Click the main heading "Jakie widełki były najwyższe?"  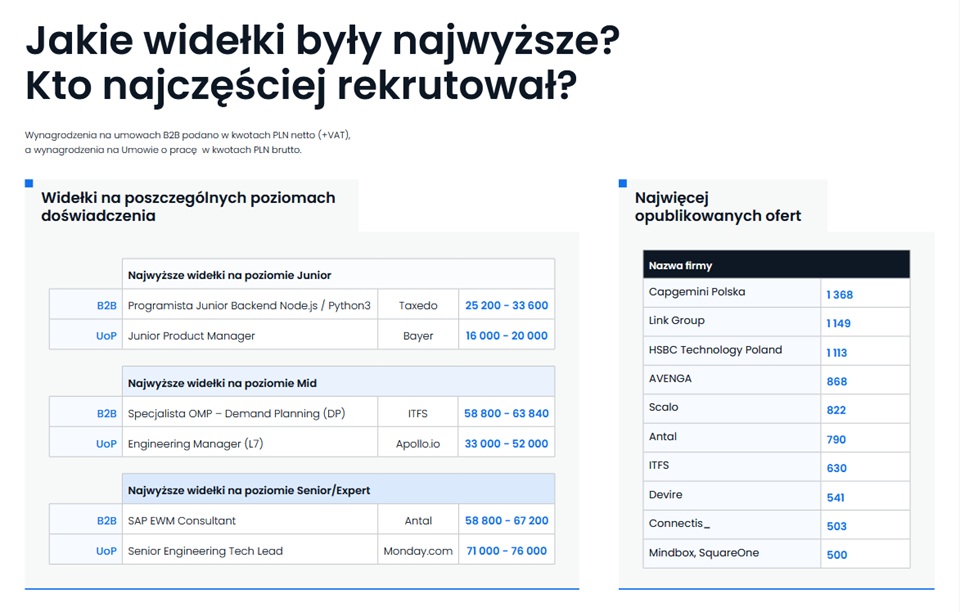(324, 40)
